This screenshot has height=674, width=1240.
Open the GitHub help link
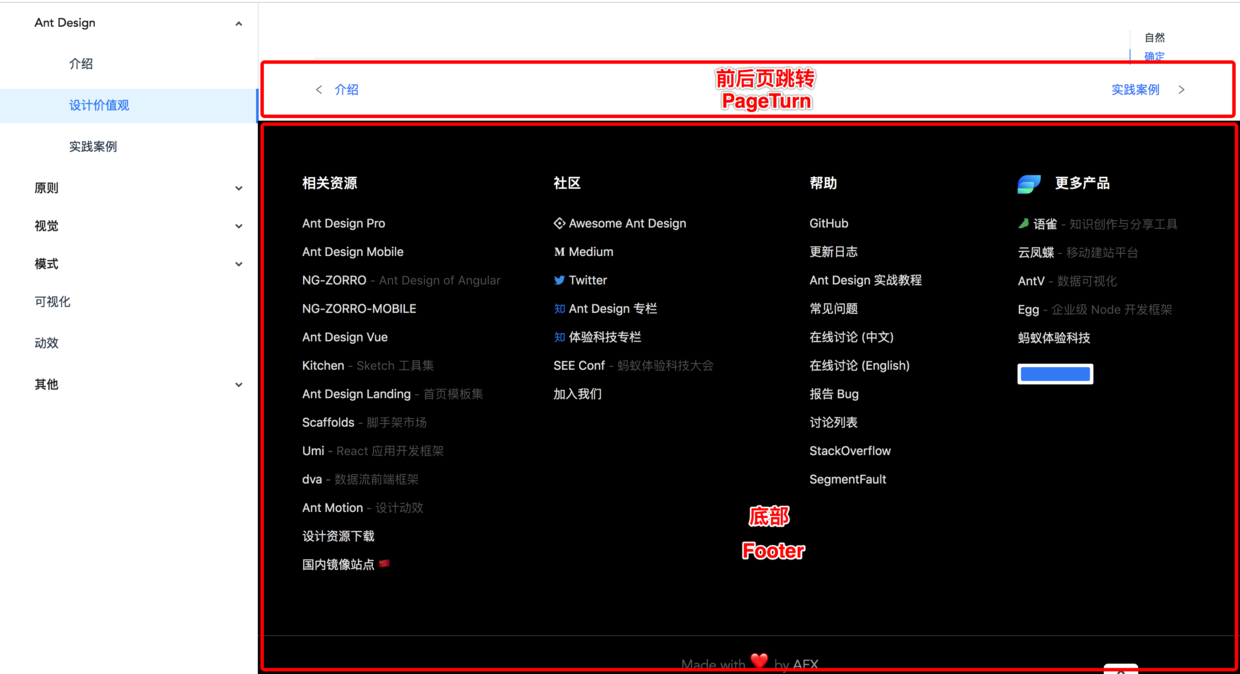coord(829,223)
